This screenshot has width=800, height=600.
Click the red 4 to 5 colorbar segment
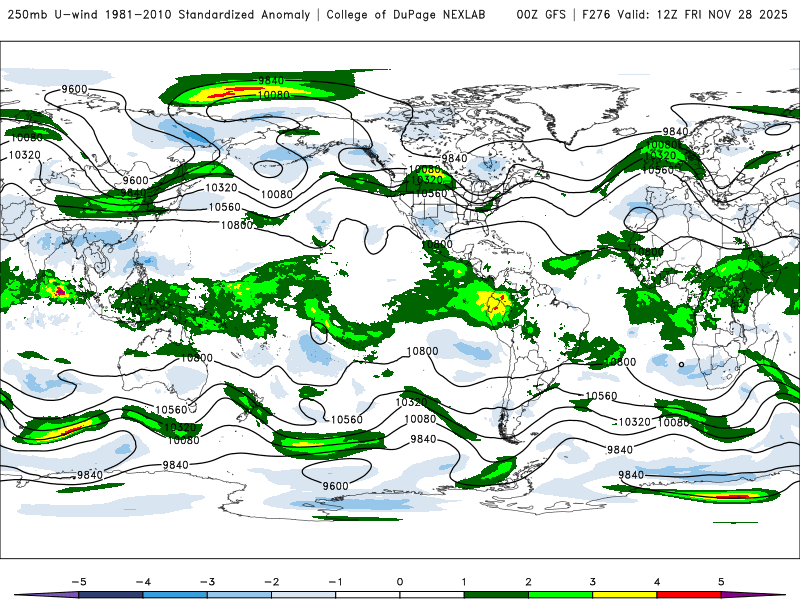click(x=689, y=595)
